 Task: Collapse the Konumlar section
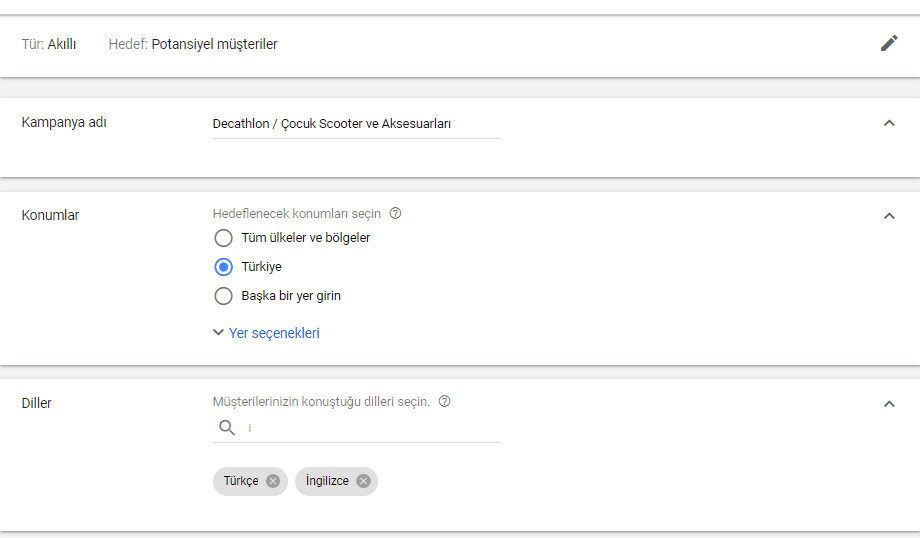(888, 215)
